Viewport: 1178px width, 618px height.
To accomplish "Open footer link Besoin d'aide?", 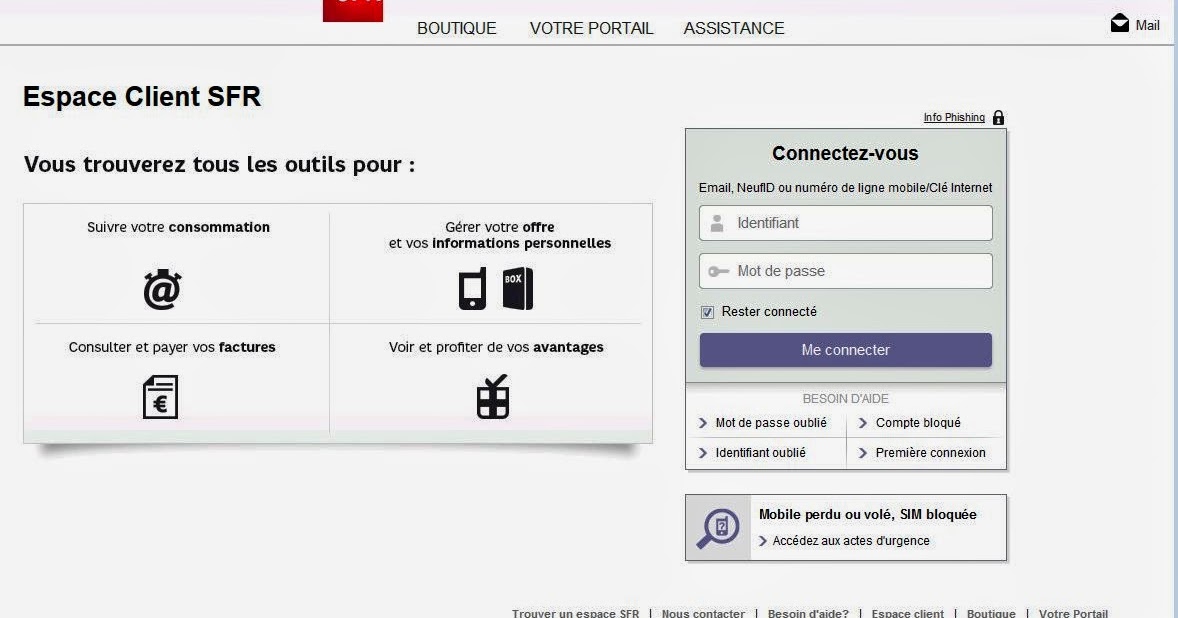I will tap(808, 613).
